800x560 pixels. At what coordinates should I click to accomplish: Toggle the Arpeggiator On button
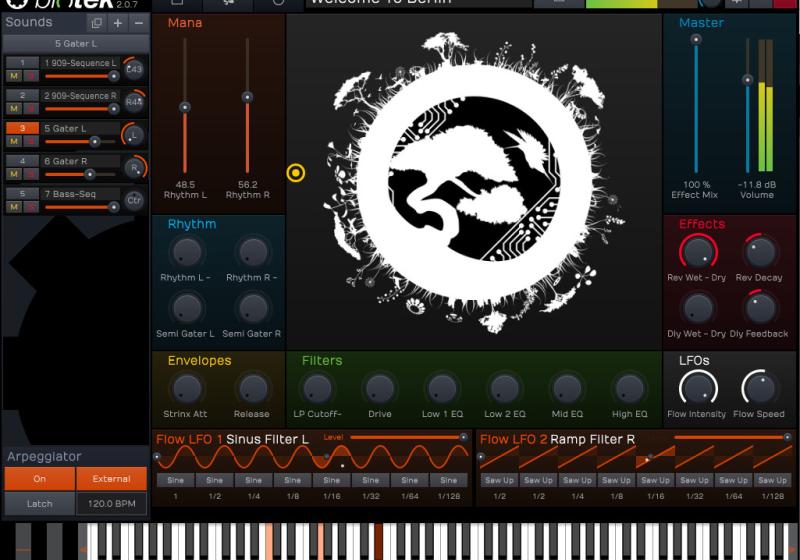pos(39,479)
